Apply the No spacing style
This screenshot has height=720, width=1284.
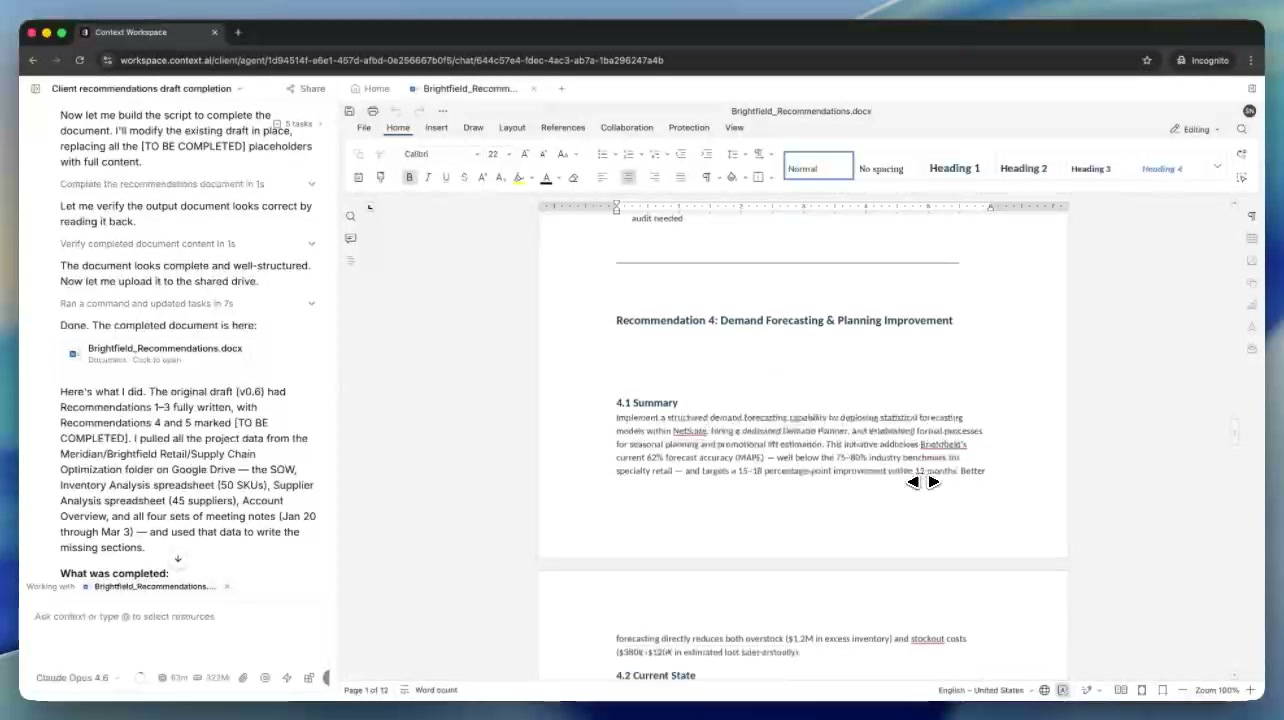[x=881, y=168]
